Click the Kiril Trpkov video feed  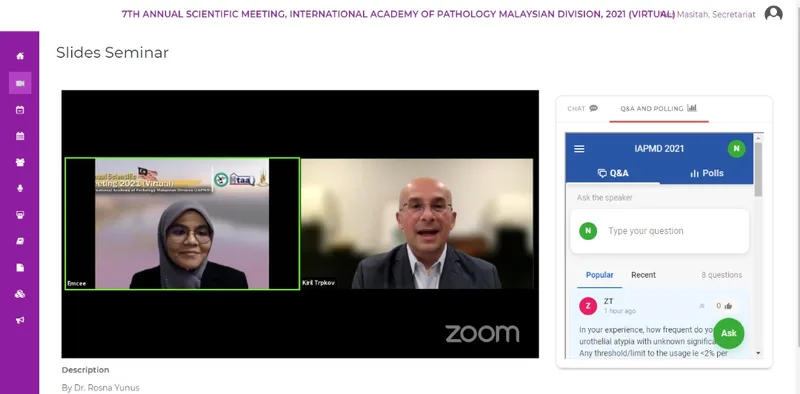point(417,224)
